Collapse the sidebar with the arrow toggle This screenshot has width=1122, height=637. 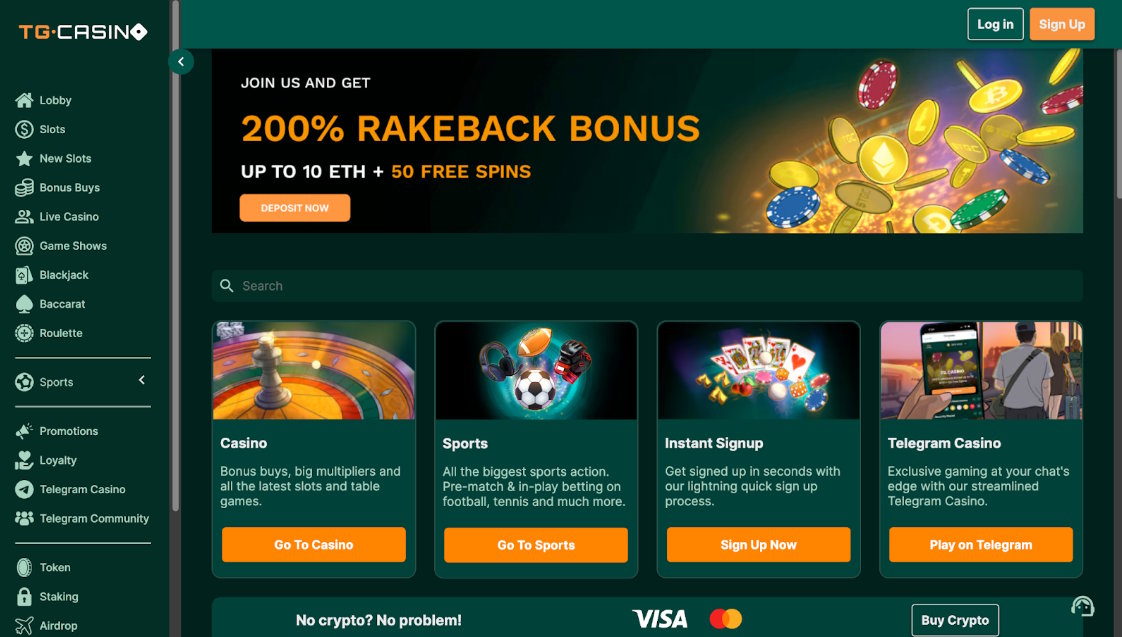tap(181, 62)
